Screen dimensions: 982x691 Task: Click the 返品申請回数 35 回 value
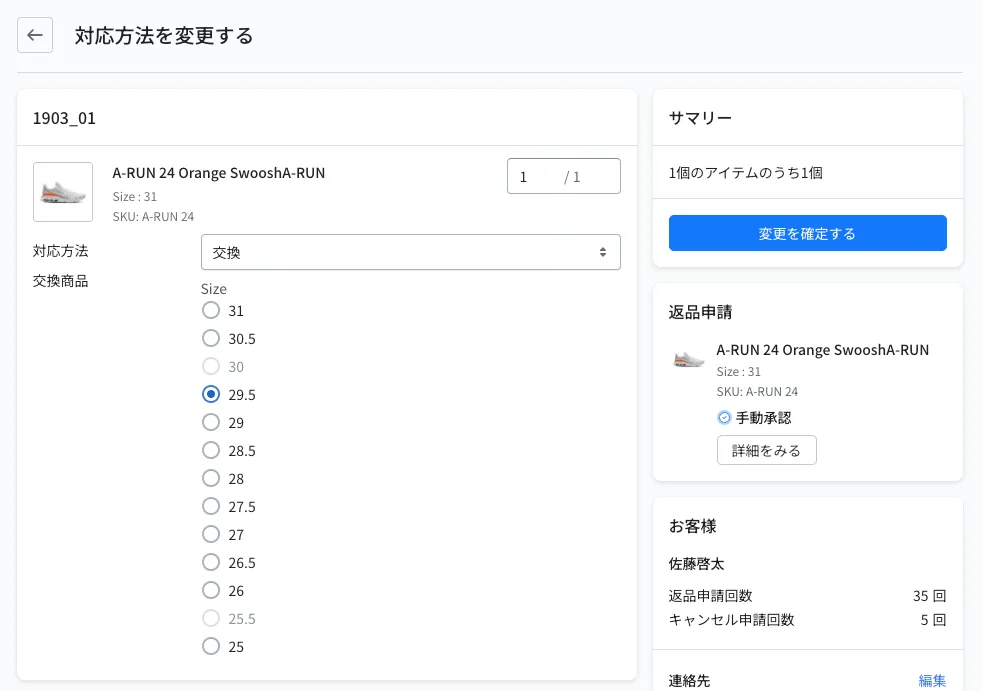click(x=929, y=596)
